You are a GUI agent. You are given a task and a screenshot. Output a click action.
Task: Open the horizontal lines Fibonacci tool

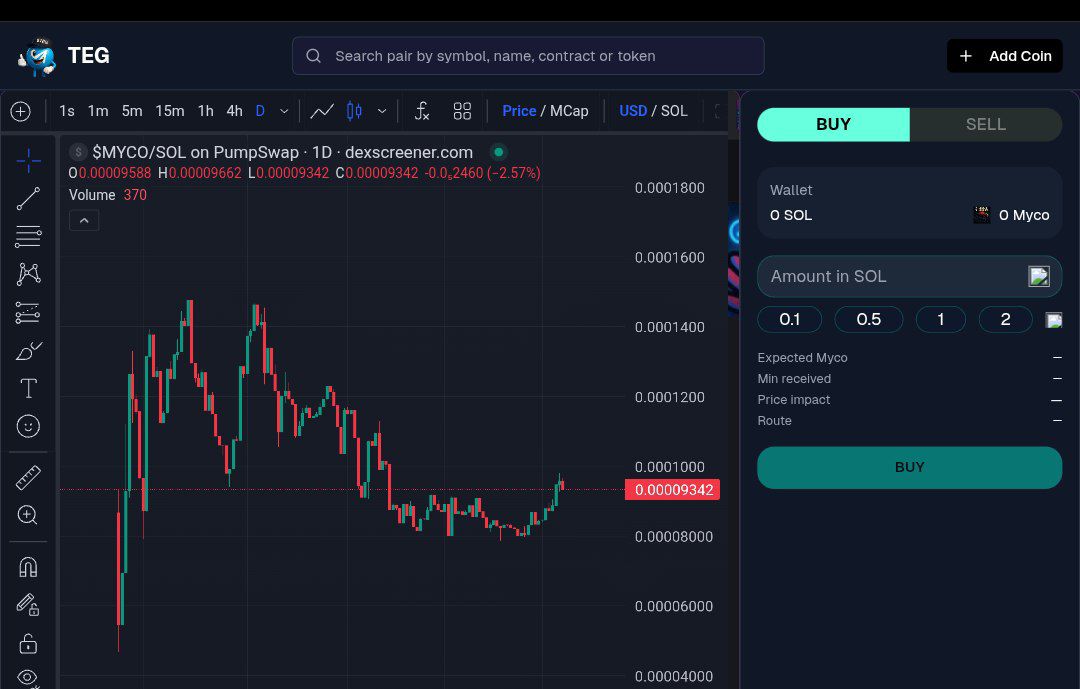28,236
